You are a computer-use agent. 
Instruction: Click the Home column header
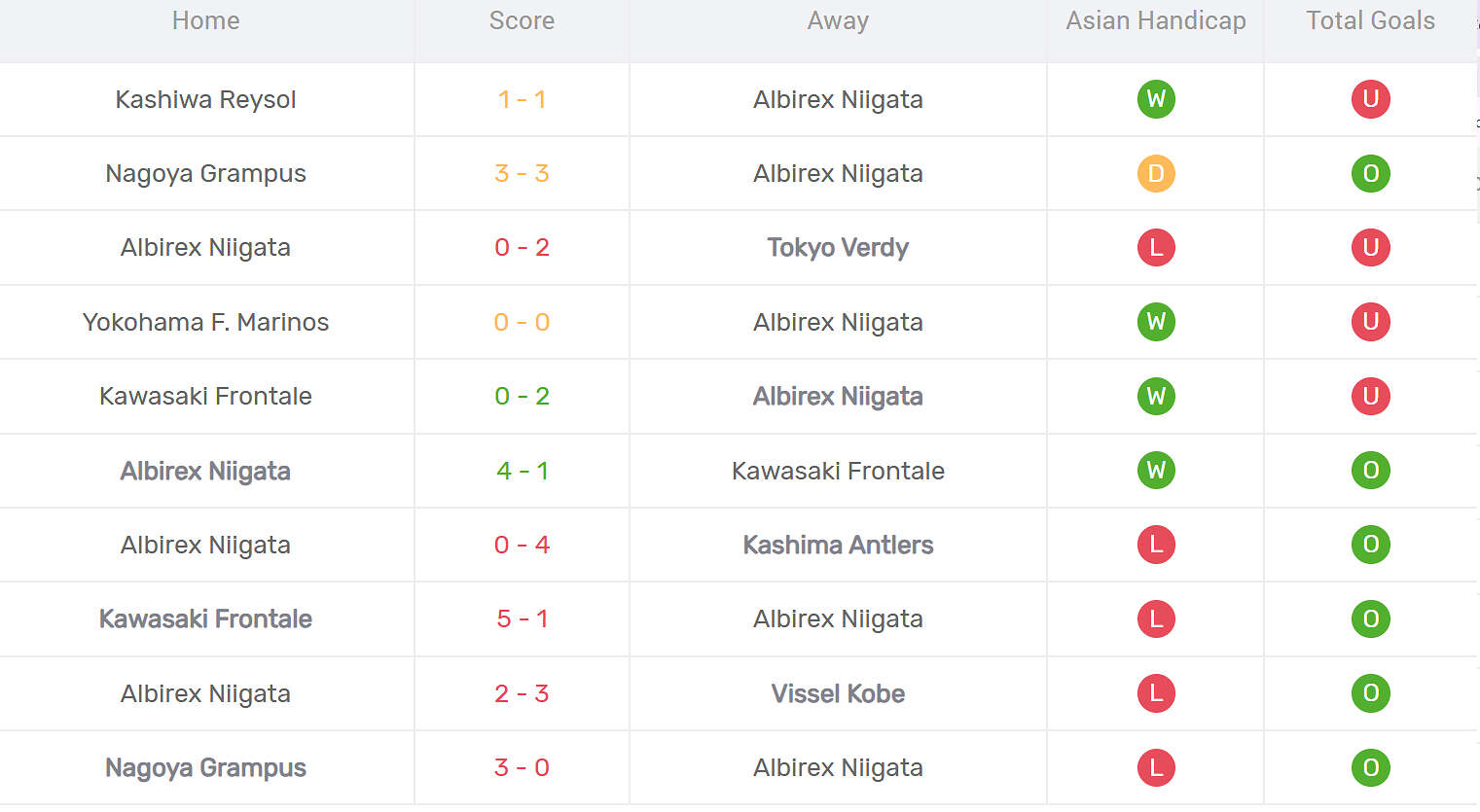pyautogui.click(x=205, y=21)
